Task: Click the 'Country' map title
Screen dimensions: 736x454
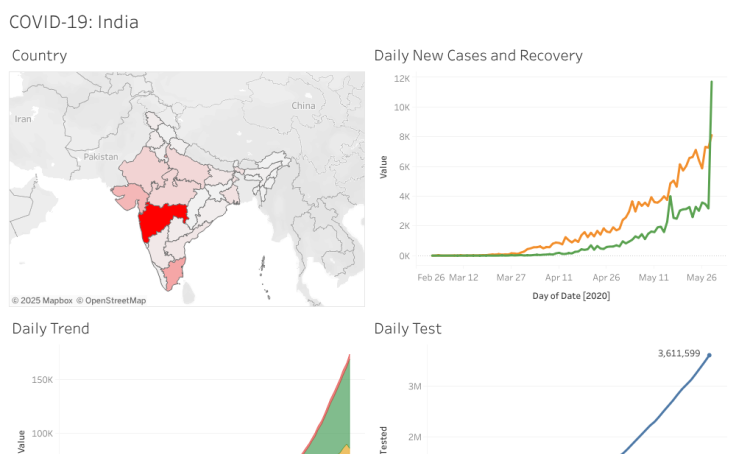Action: [x=39, y=55]
